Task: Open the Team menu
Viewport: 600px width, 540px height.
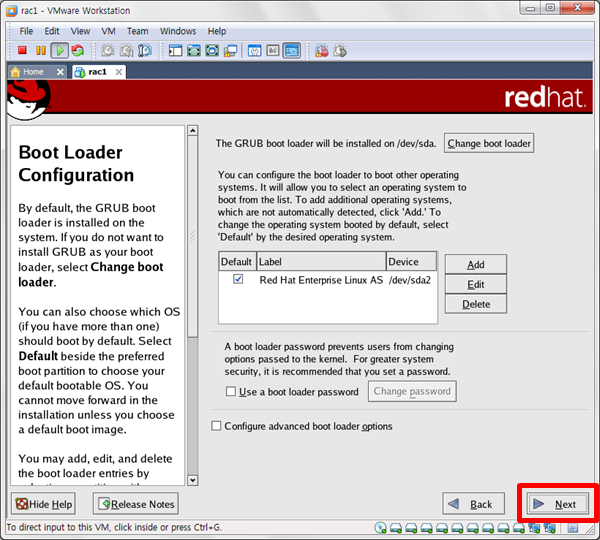Action: [137, 31]
